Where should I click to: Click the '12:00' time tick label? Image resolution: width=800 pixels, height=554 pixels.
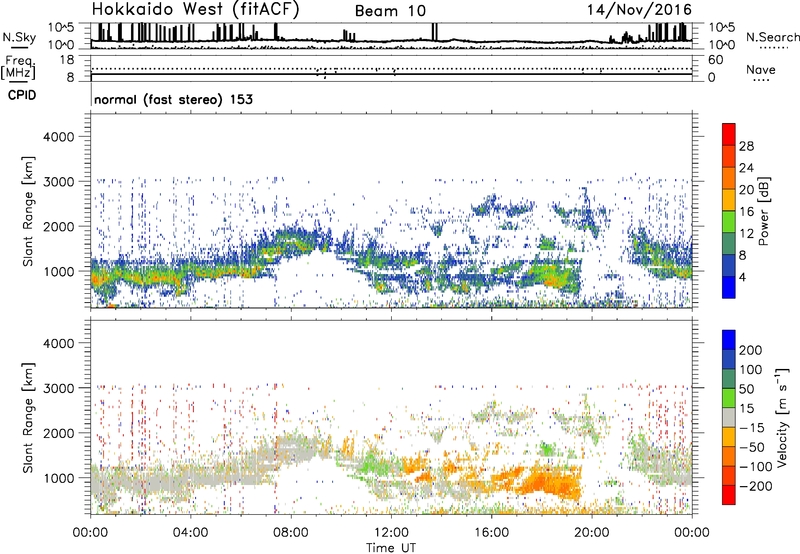pyautogui.click(x=391, y=533)
